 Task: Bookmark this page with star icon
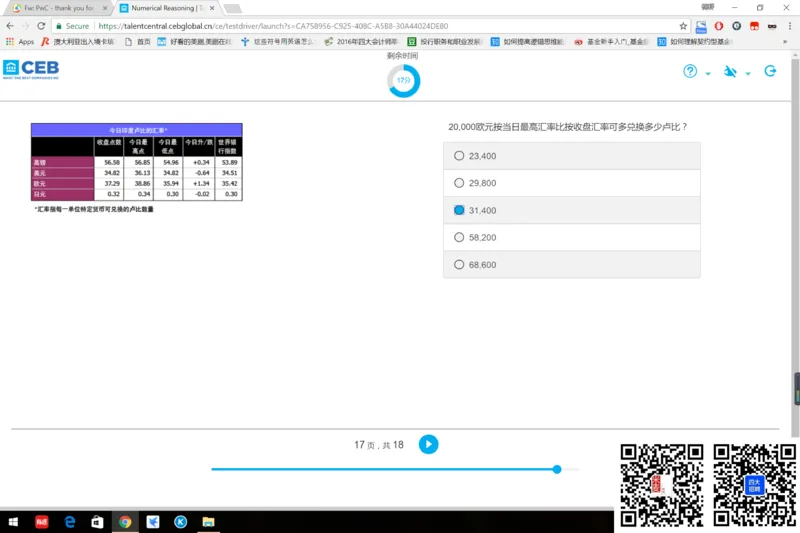pyautogui.click(x=683, y=26)
